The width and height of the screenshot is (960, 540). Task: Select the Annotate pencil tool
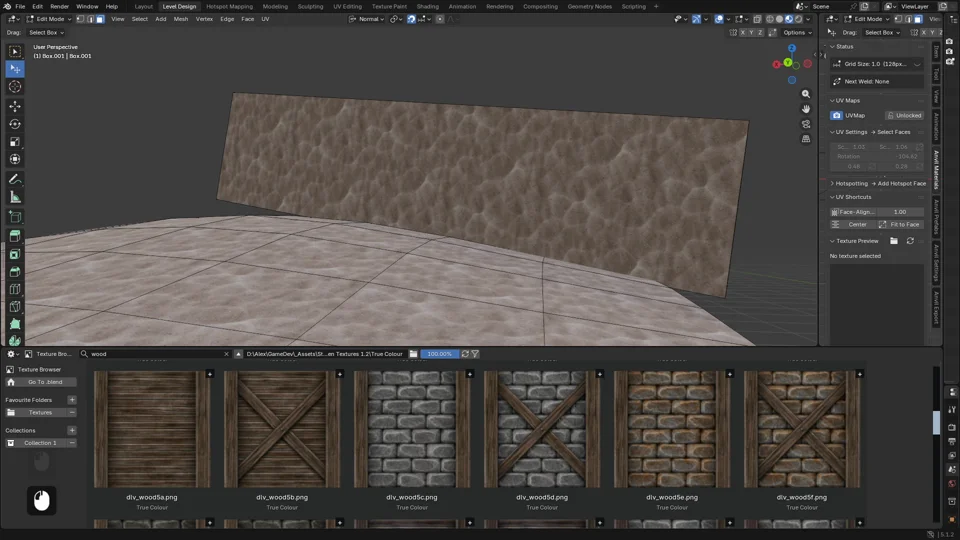coord(15,179)
